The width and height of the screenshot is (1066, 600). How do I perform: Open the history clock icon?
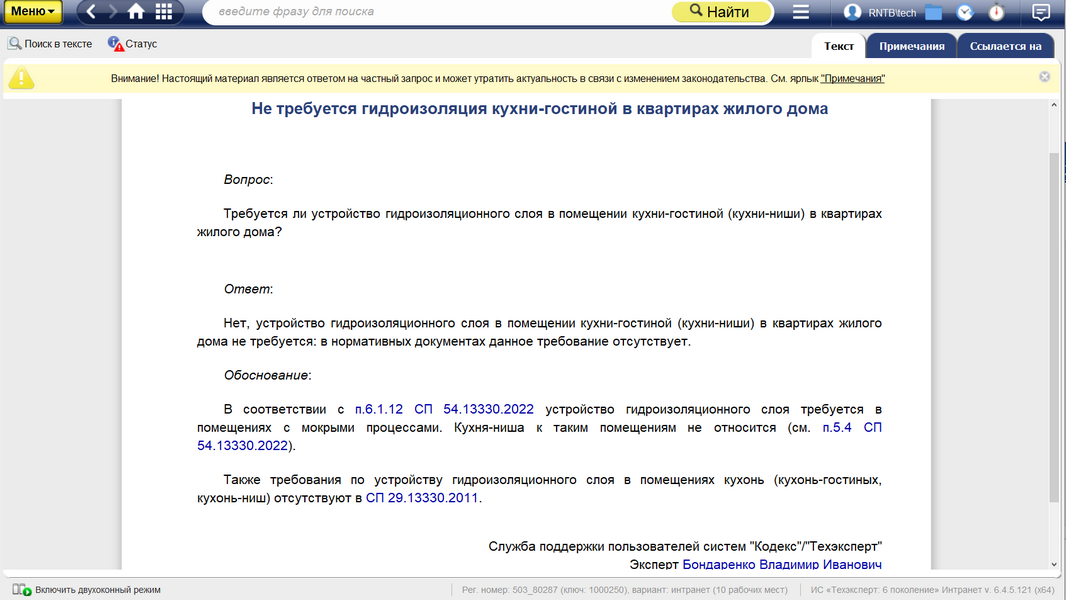click(965, 12)
